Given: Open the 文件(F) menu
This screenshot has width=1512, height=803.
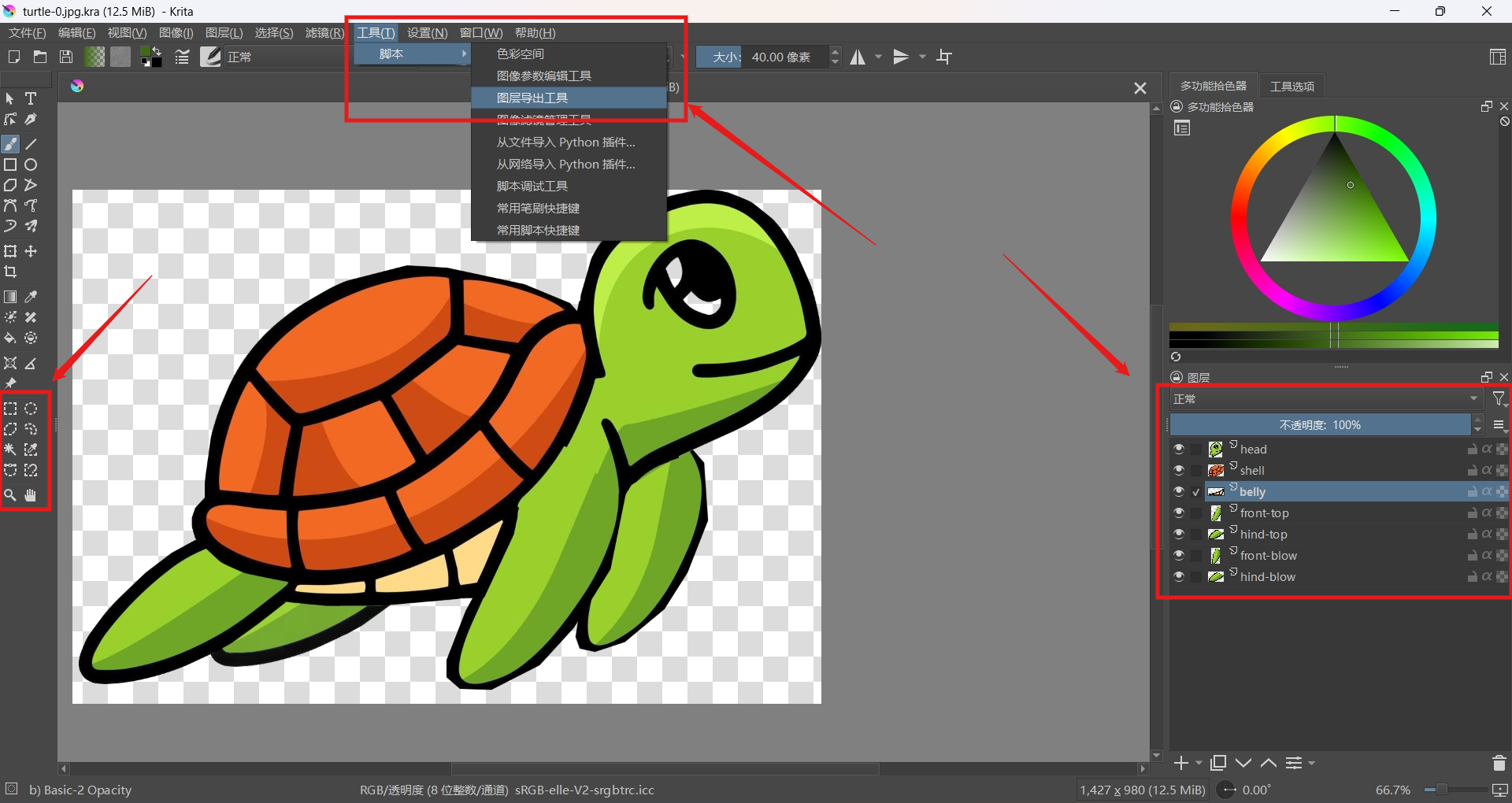Looking at the screenshot, I should (28, 32).
